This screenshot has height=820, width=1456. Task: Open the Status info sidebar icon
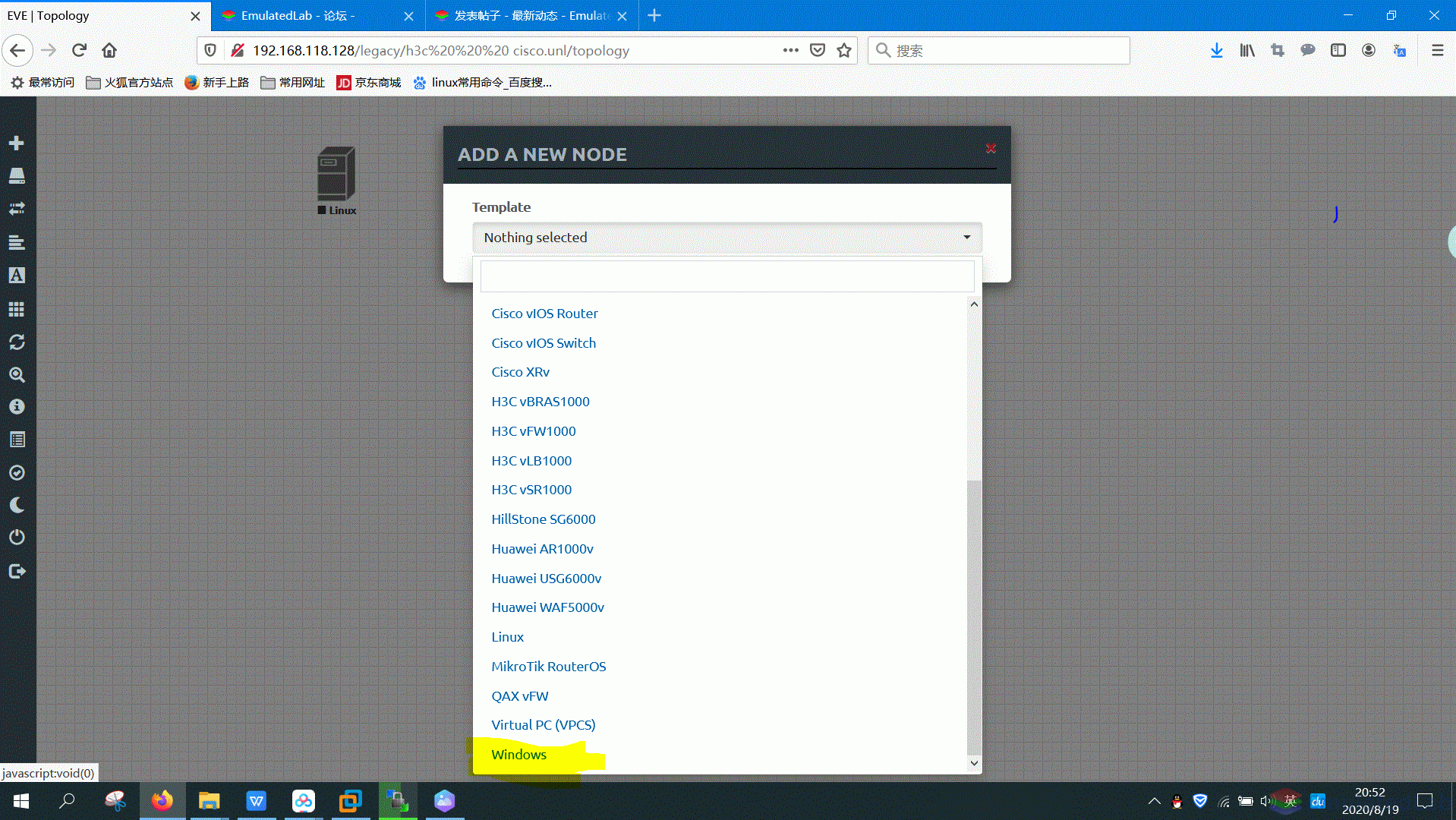pos(17,407)
